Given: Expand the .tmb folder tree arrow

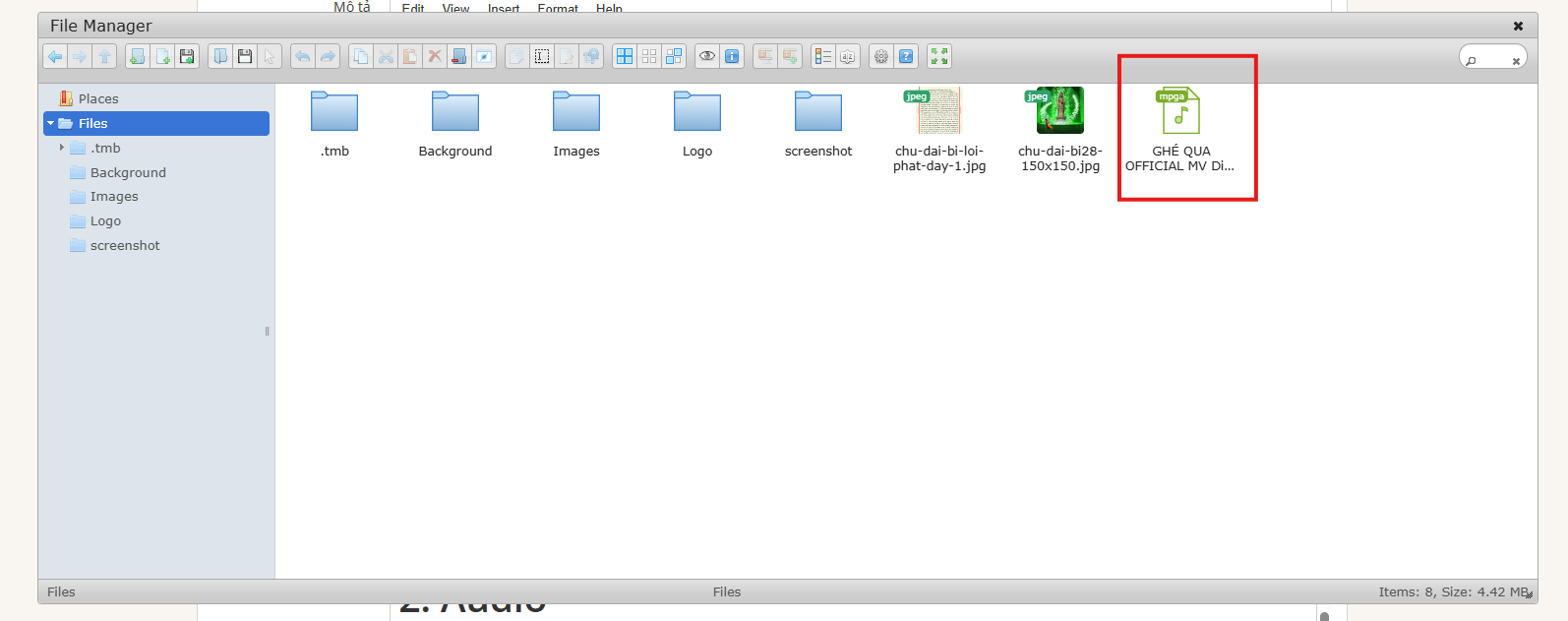Looking at the screenshot, I should [x=62, y=148].
